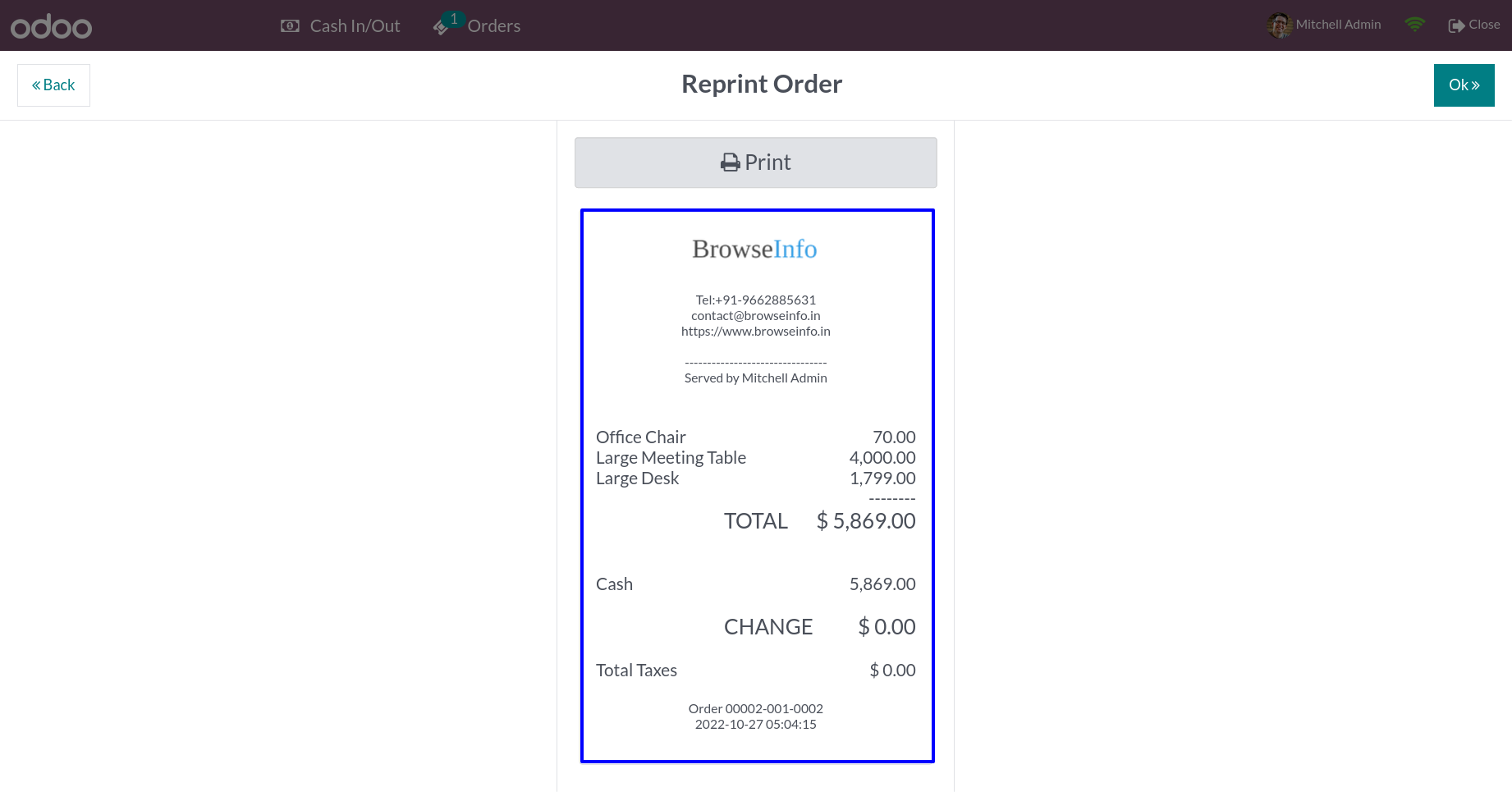Click the browseinfo.in website URL
This screenshot has height=792, width=1512.
756,332
